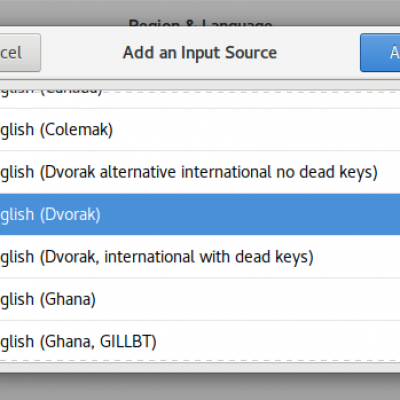400x400 pixels.
Task: Click the word alternative in the Dvorak row
Action: [x=138, y=172]
